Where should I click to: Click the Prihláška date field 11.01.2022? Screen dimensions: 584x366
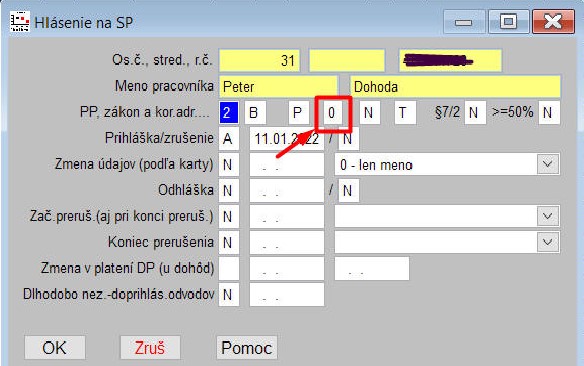[x=286, y=139]
